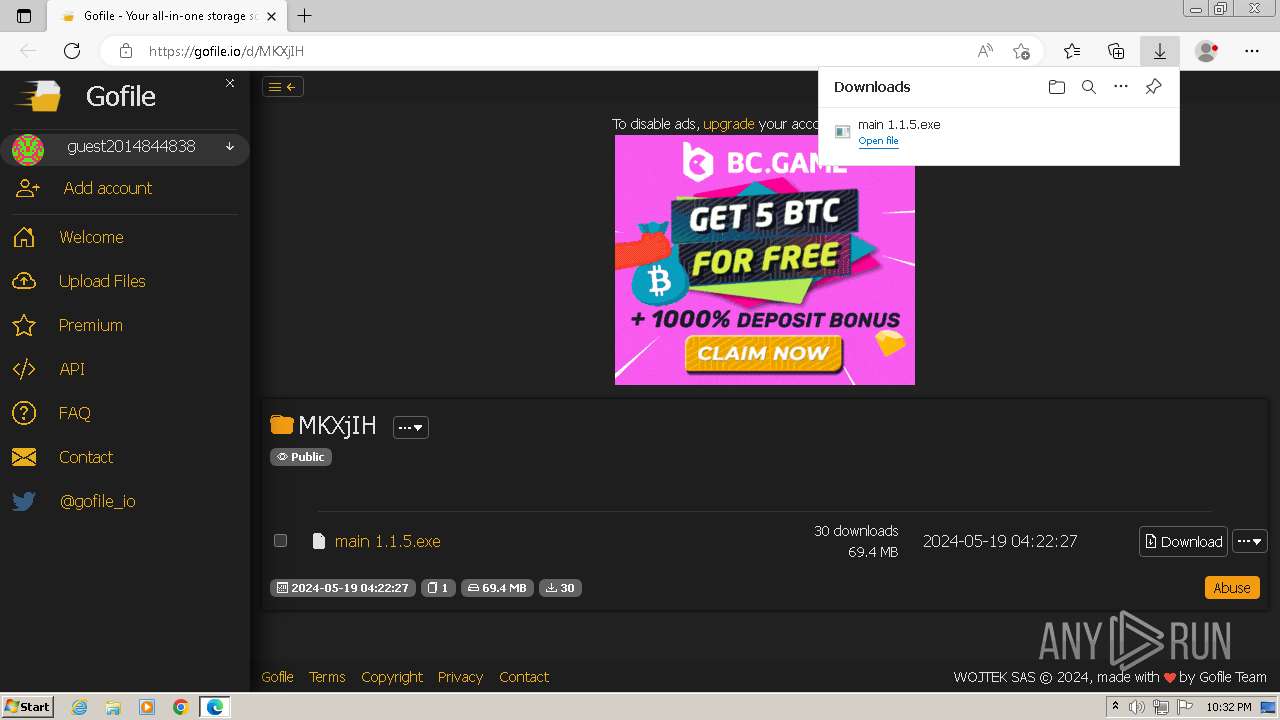Click the BC.GAME advertisement banner
1280x720 pixels.
point(765,259)
